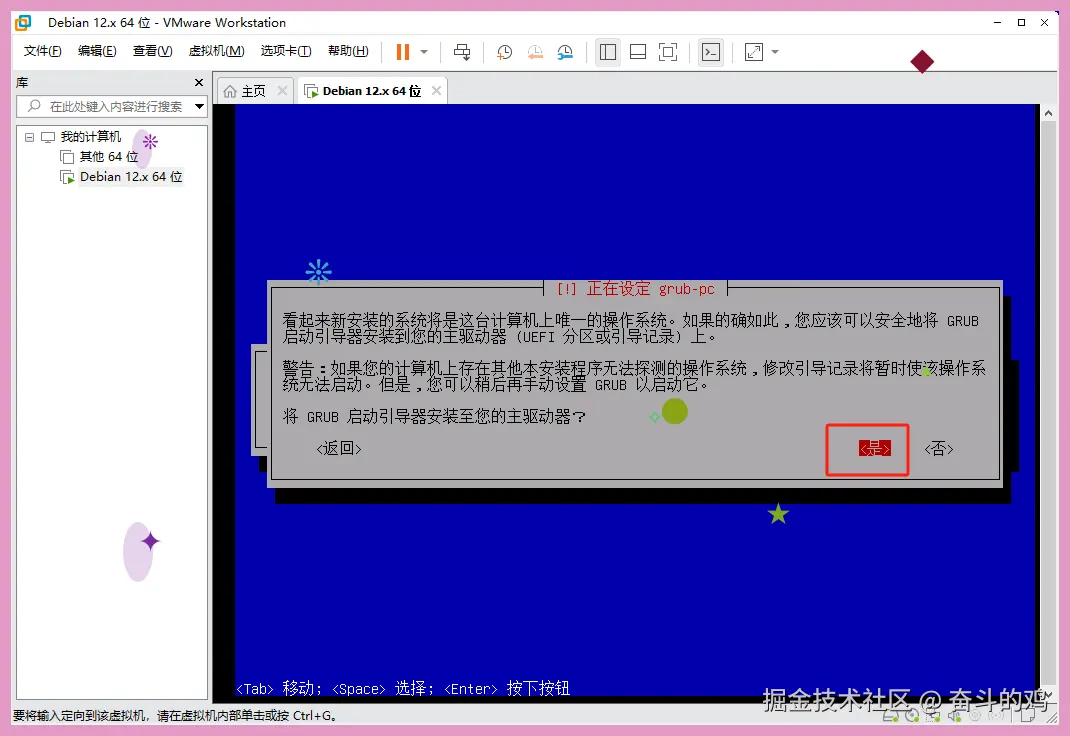Close the Debian 12.x 64 位 tab
1070x736 pixels.
pos(436,91)
